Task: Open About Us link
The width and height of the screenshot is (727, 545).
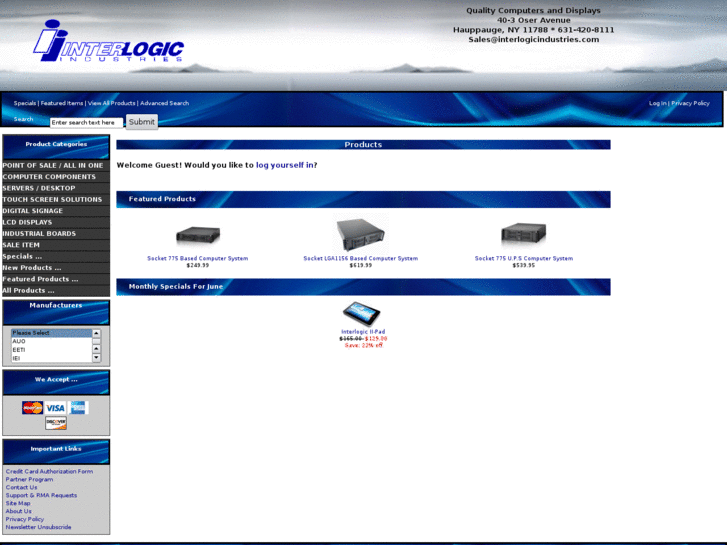Action: pyautogui.click(x=19, y=511)
